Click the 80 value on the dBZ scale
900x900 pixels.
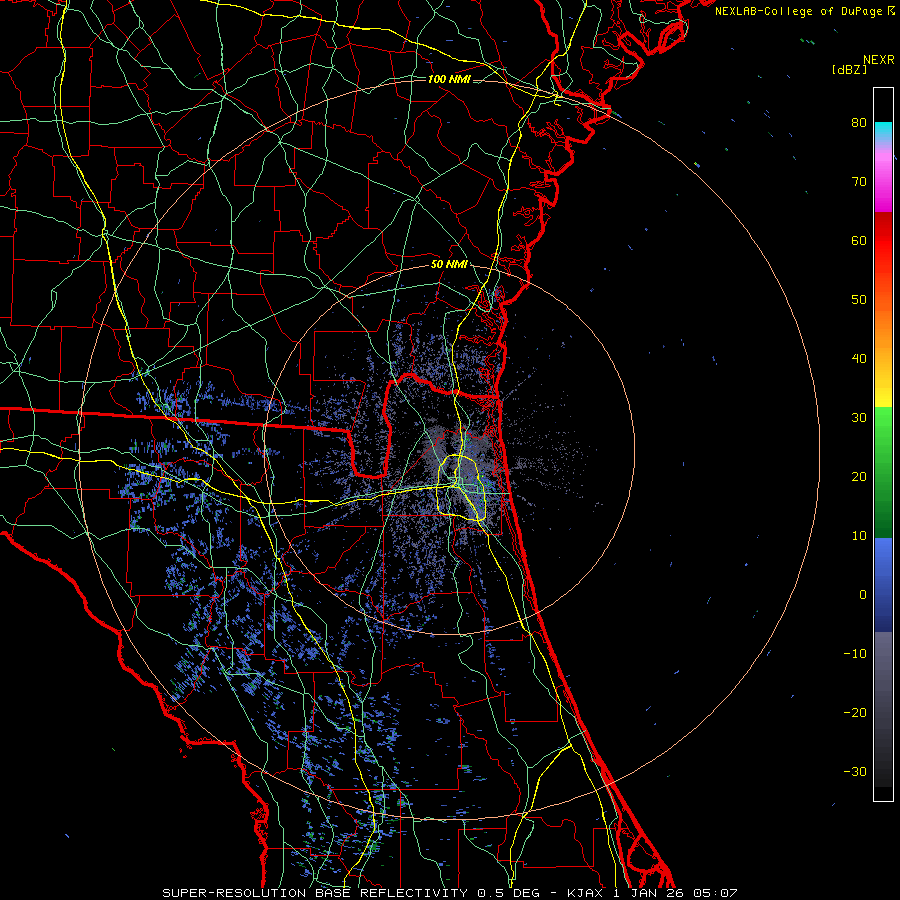[859, 122]
